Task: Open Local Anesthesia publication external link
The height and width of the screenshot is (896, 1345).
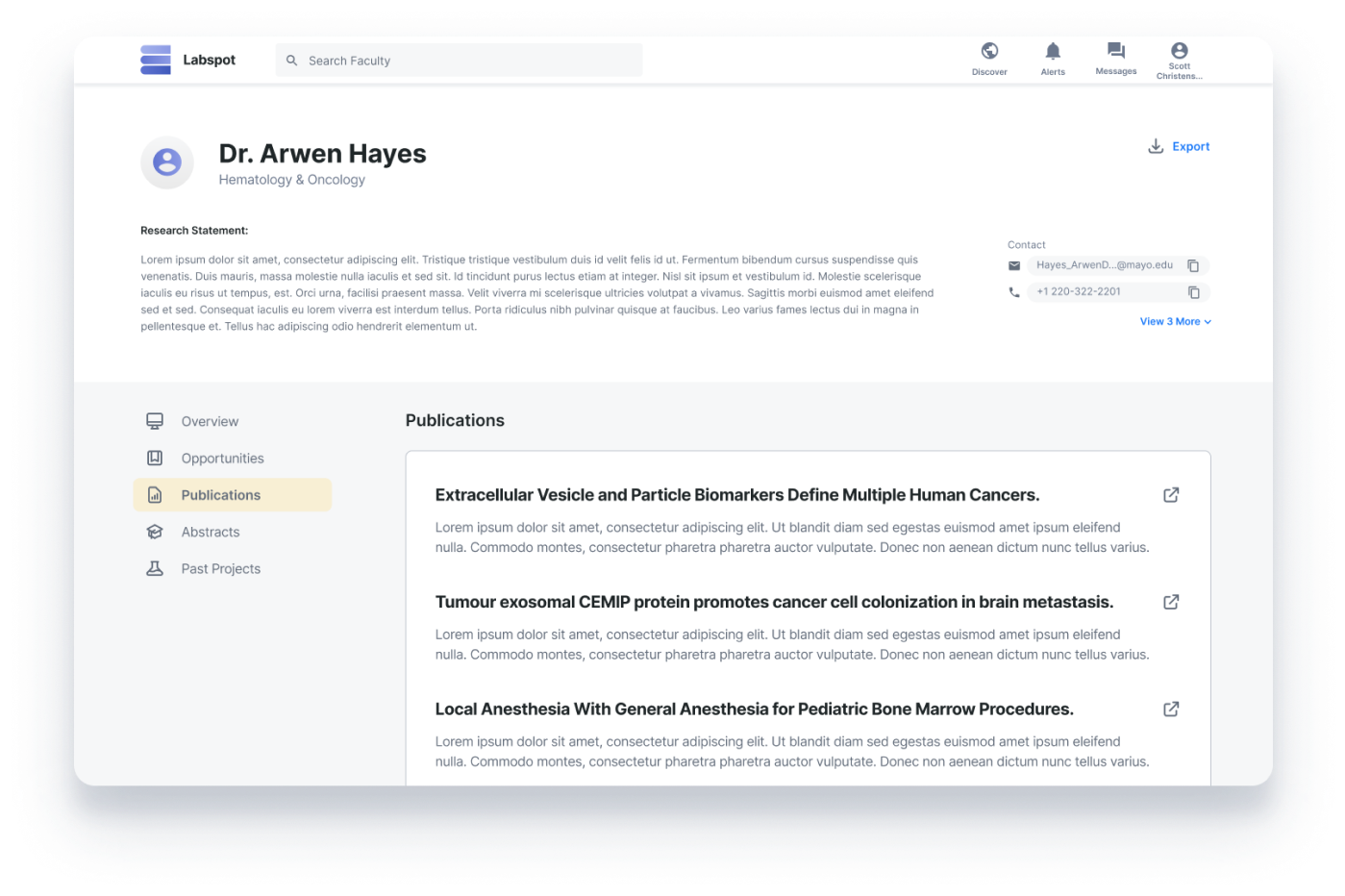Action: click(1171, 709)
